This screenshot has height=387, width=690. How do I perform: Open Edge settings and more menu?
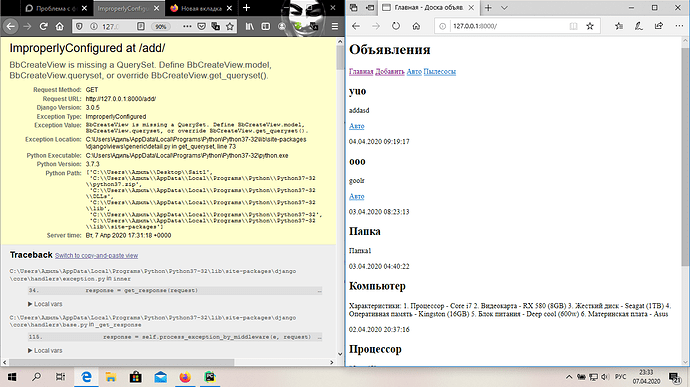[x=679, y=26]
